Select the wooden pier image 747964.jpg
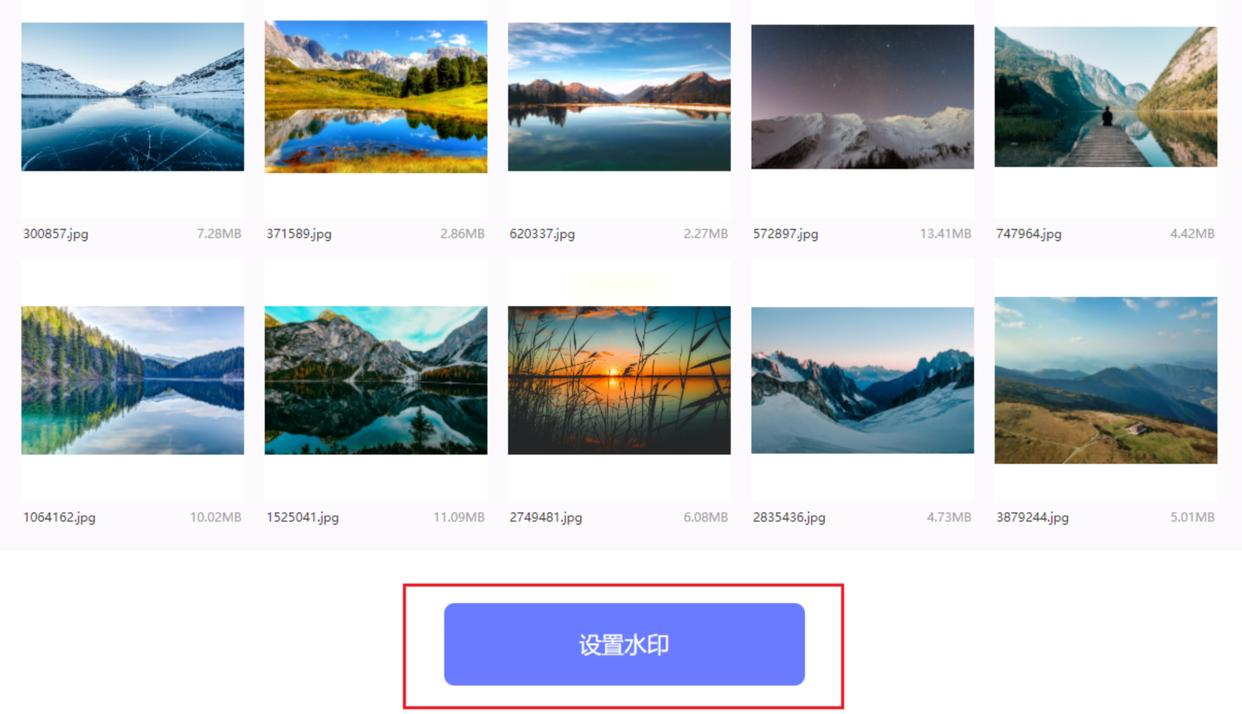 coord(1106,97)
